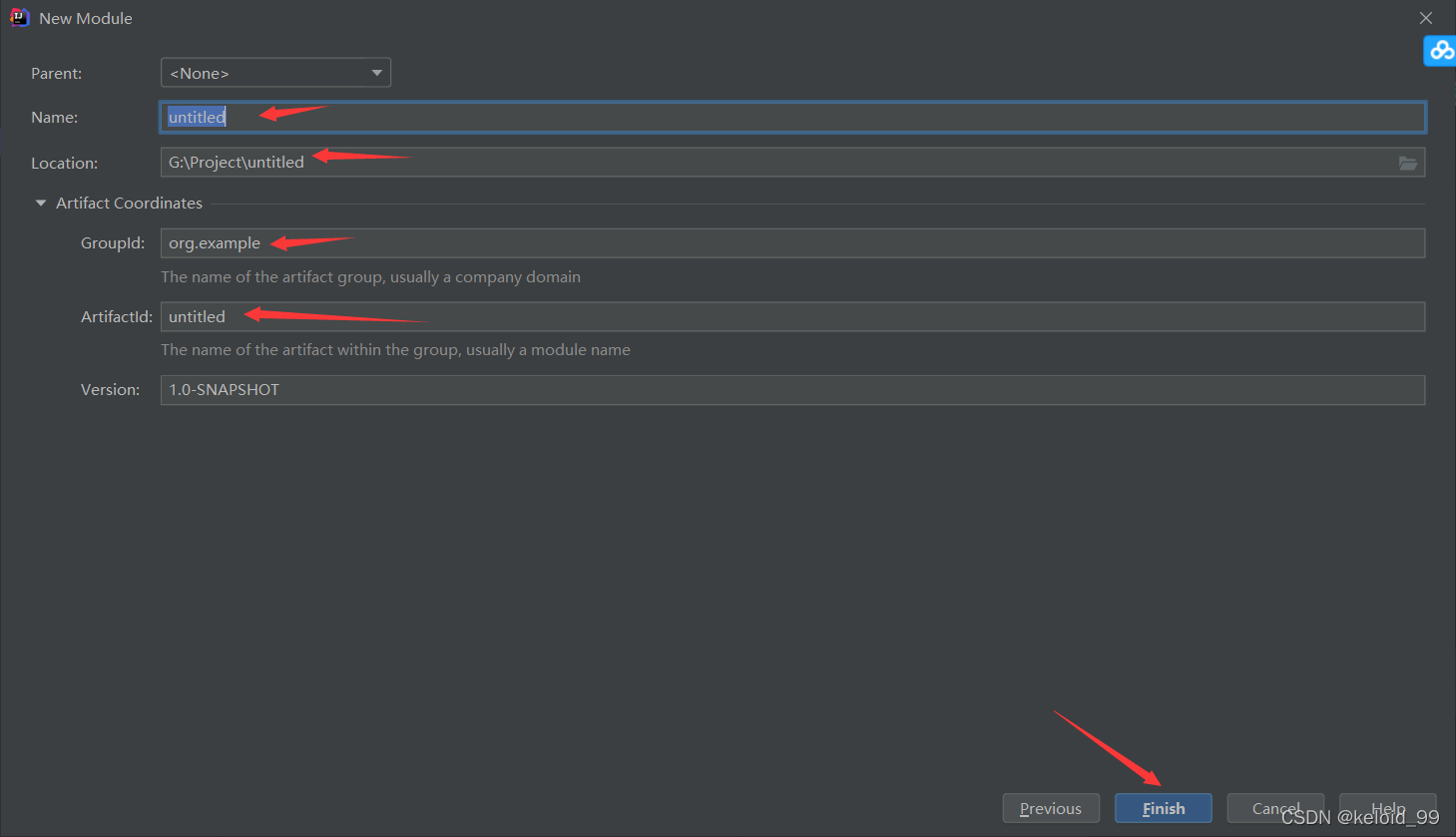Click the Name input field

click(792, 117)
